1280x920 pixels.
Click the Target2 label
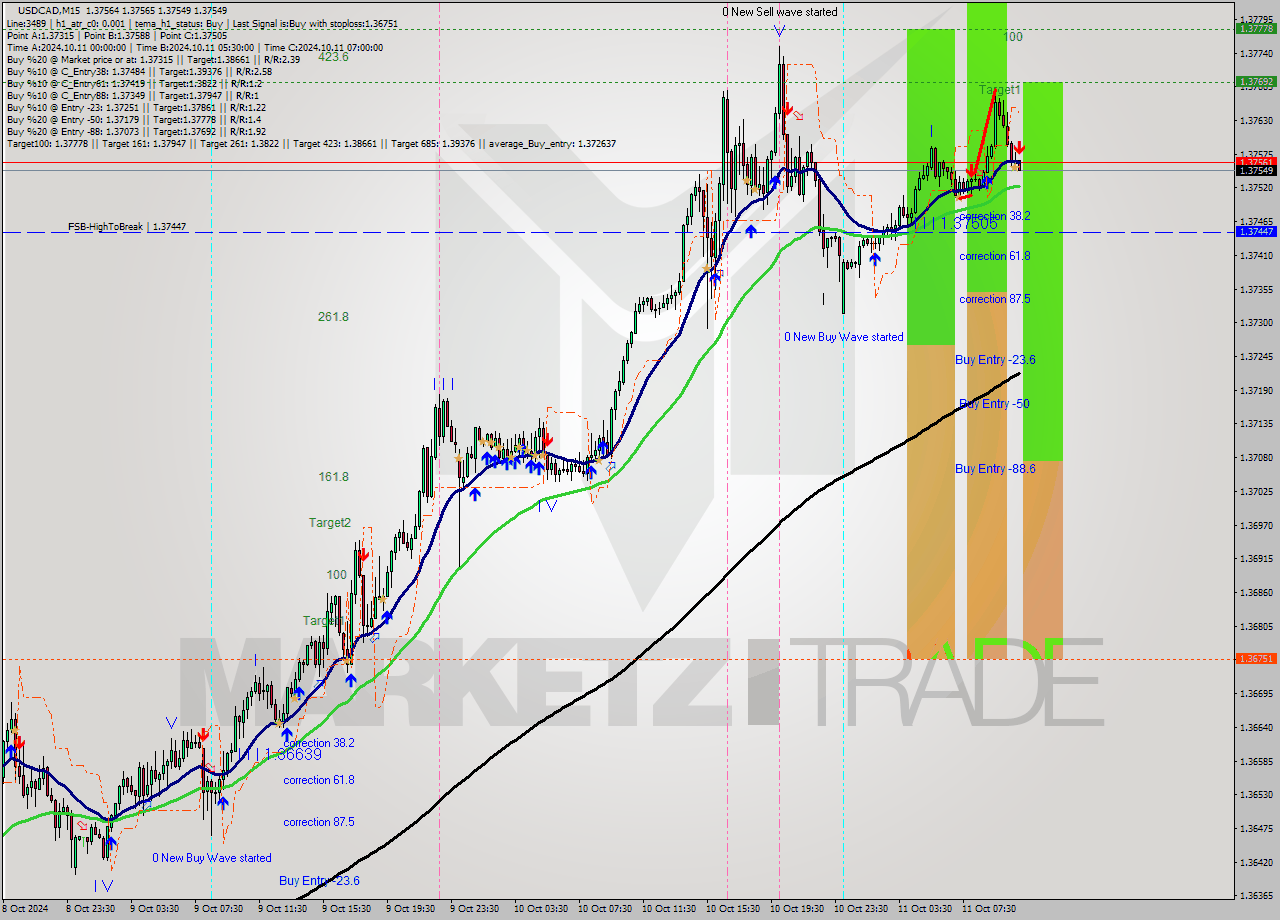[x=329, y=522]
